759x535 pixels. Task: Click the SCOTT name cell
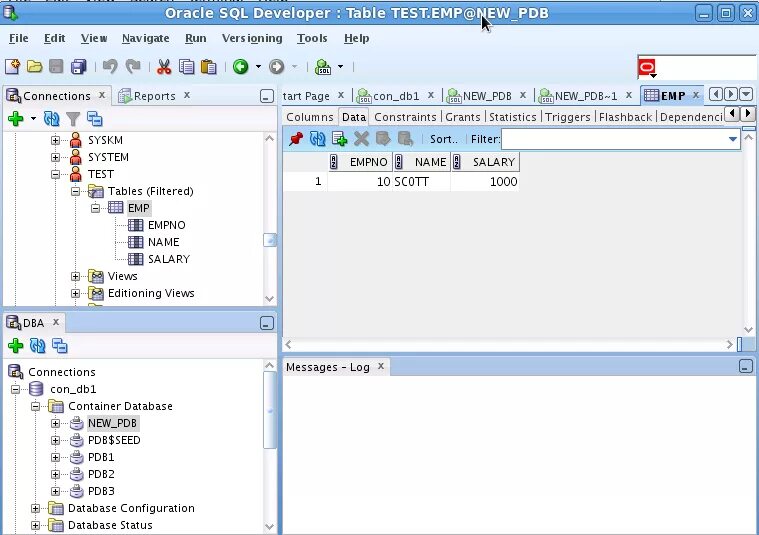[x=421, y=182]
